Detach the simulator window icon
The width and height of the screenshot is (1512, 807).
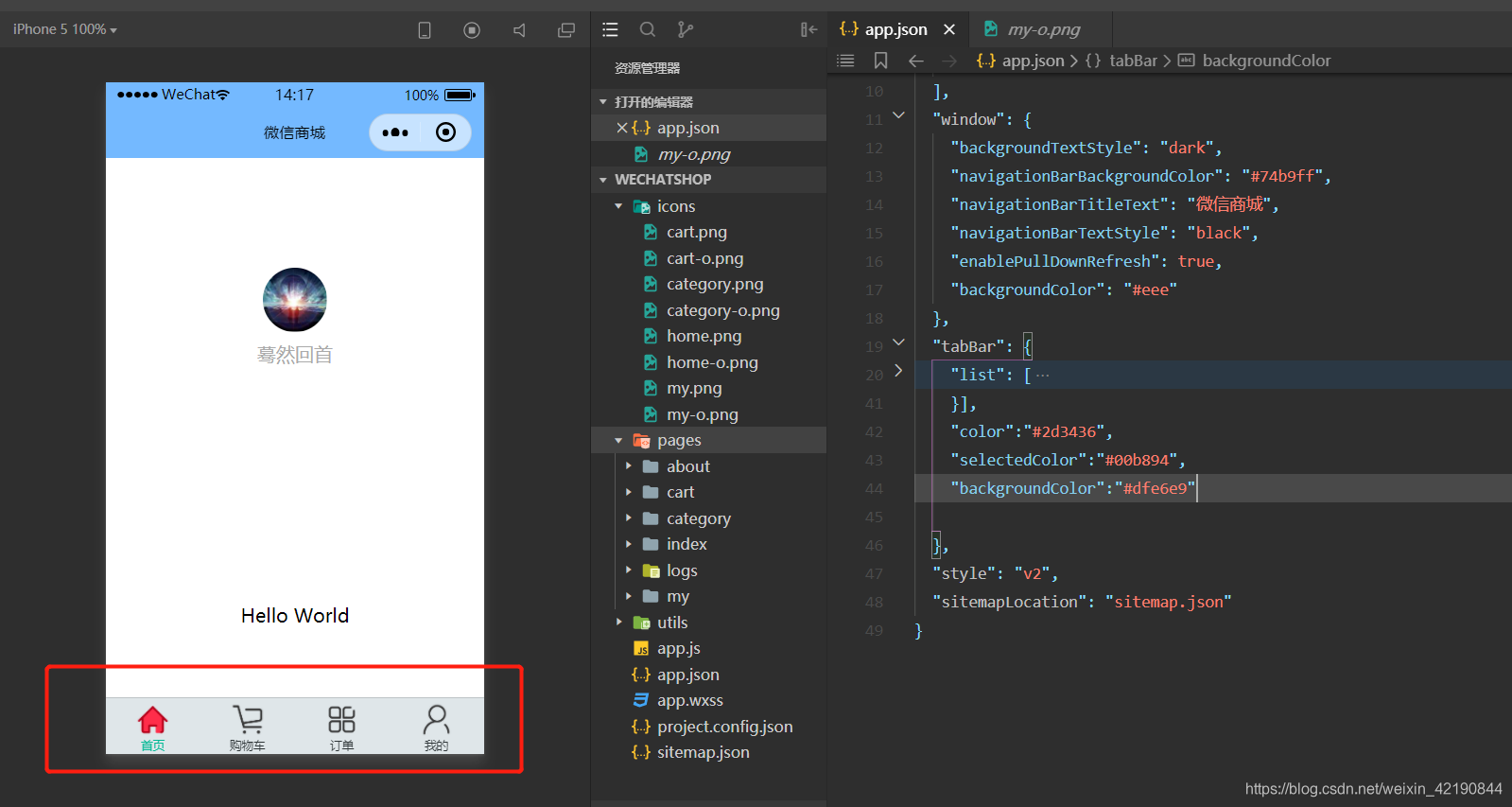pos(566,30)
